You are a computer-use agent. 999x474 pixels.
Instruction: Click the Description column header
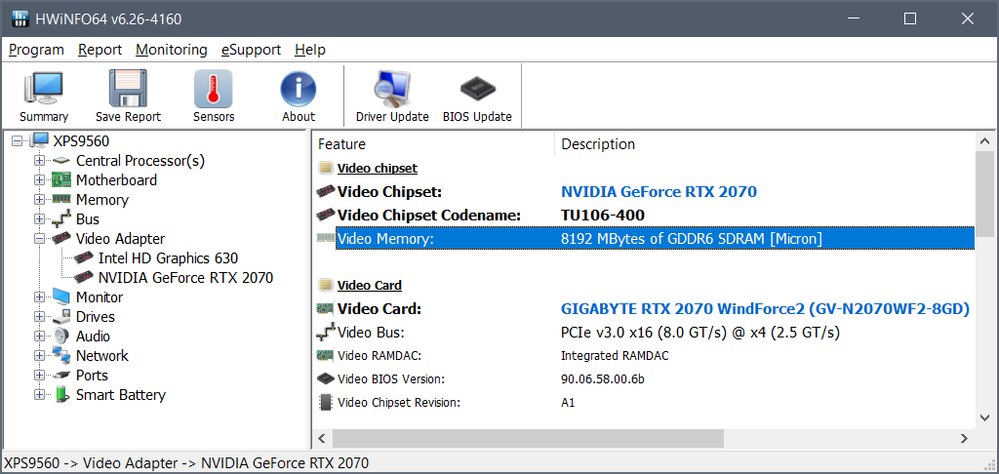tap(765, 144)
